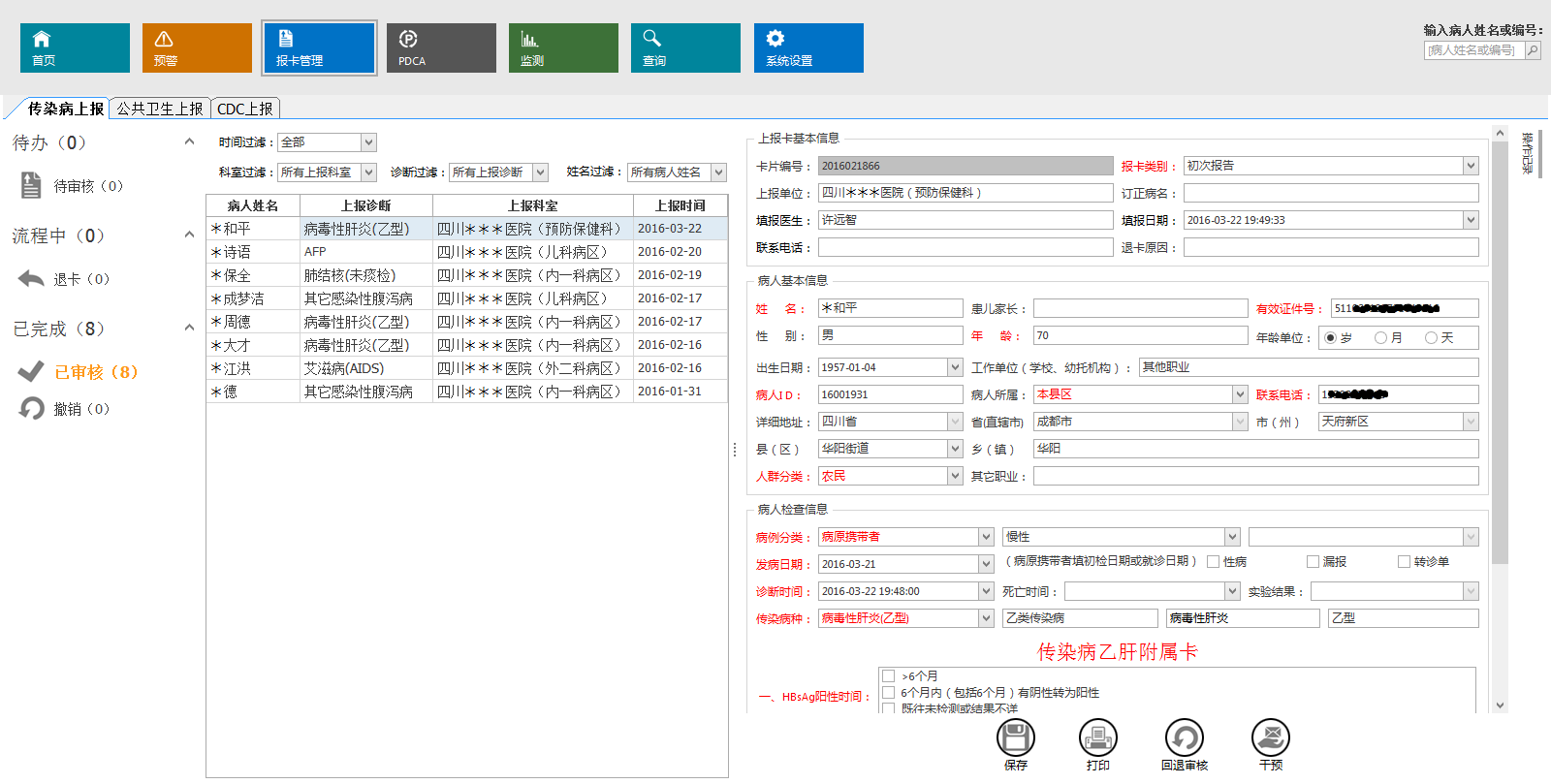Click the patient name search field
The width and height of the screenshot is (1551, 784).
click(x=1473, y=50)
